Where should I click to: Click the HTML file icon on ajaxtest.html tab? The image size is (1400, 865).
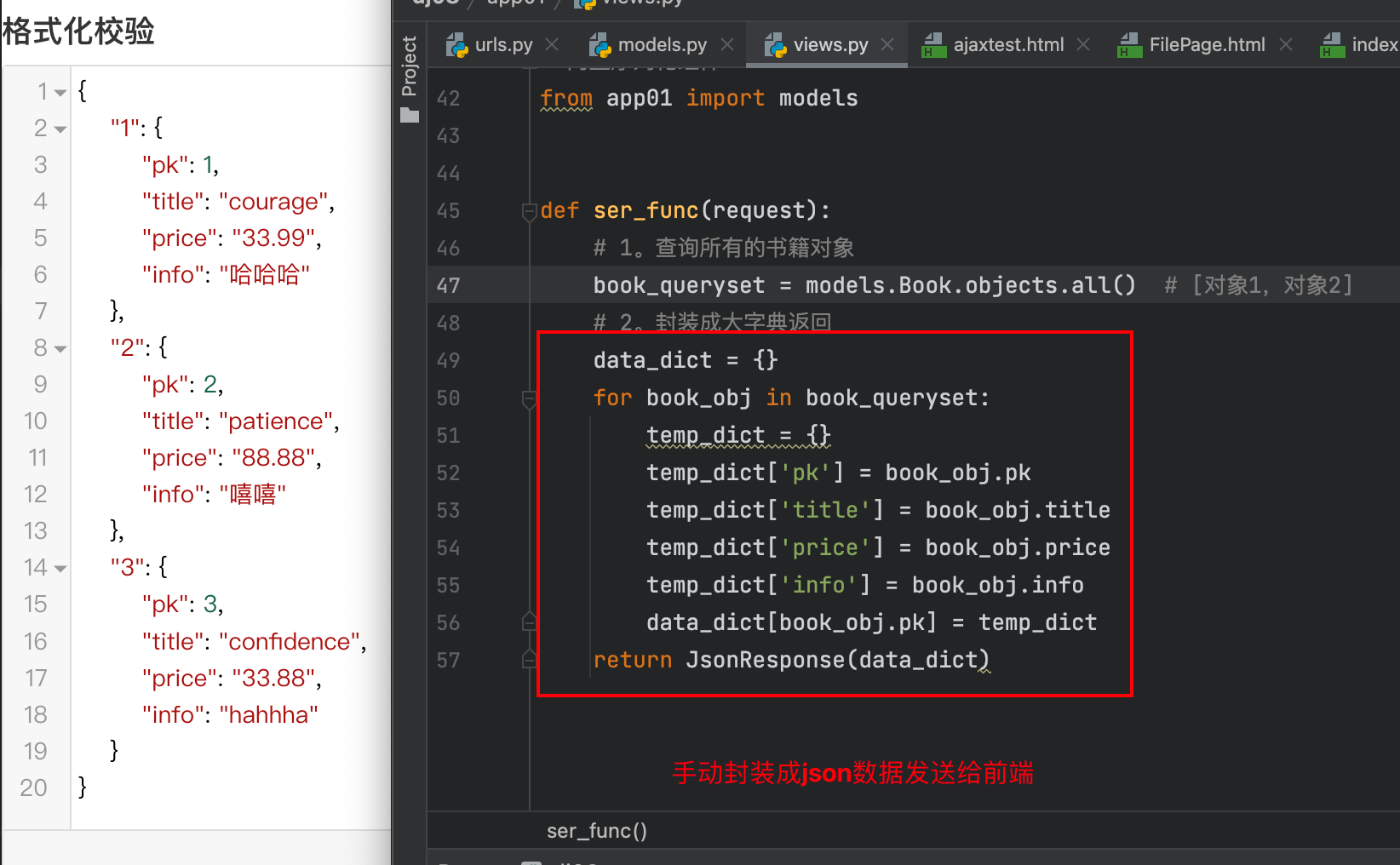(934, 45)
